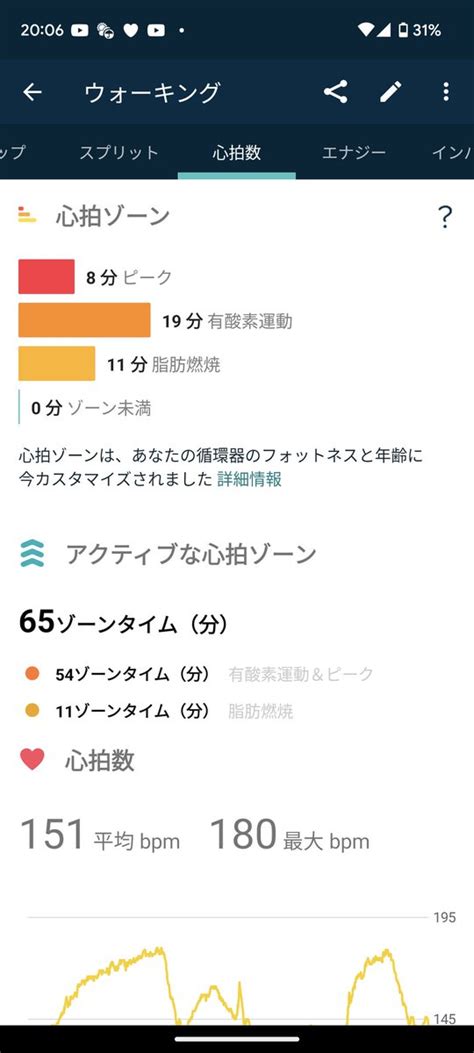
Task: Tap the red ピーク zone bar
Action: (x=46, y=277)
